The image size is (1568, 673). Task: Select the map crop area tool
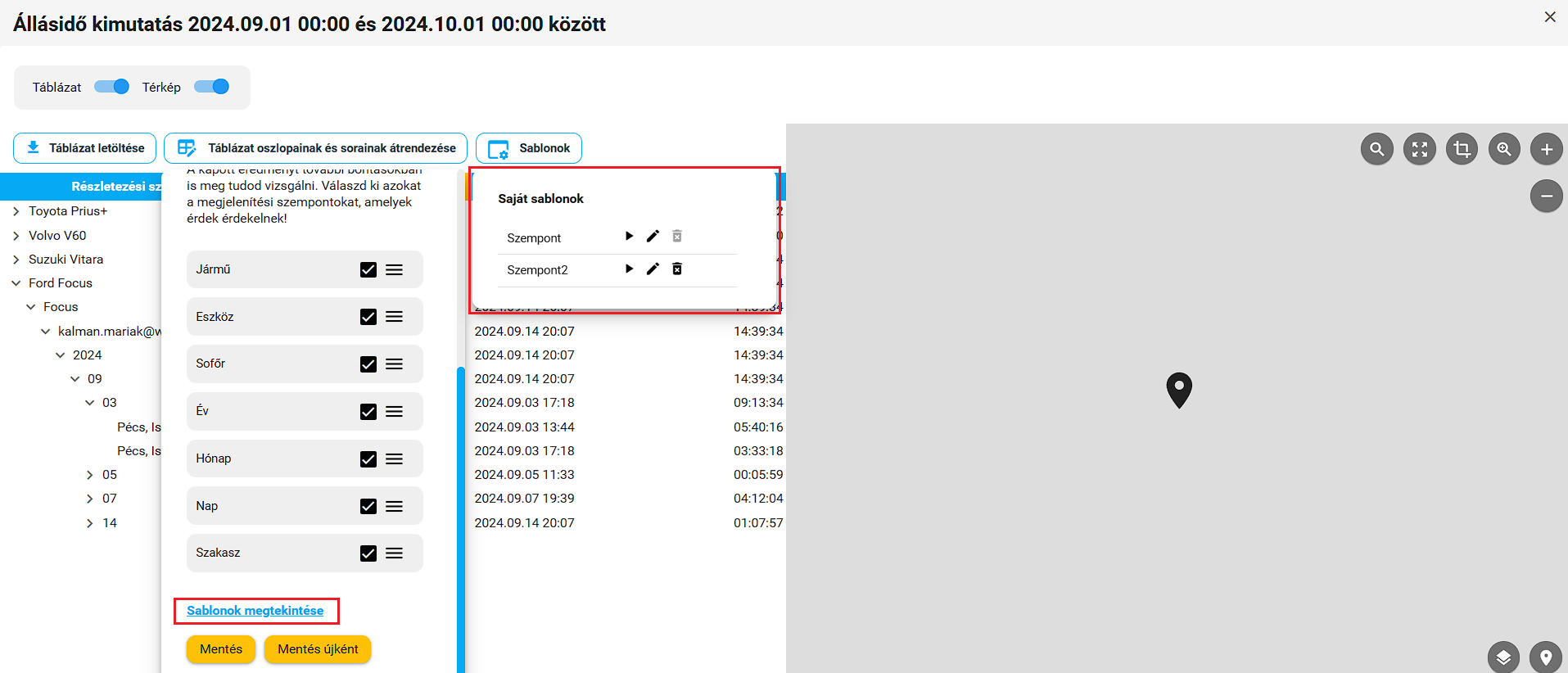[1462, 149]
